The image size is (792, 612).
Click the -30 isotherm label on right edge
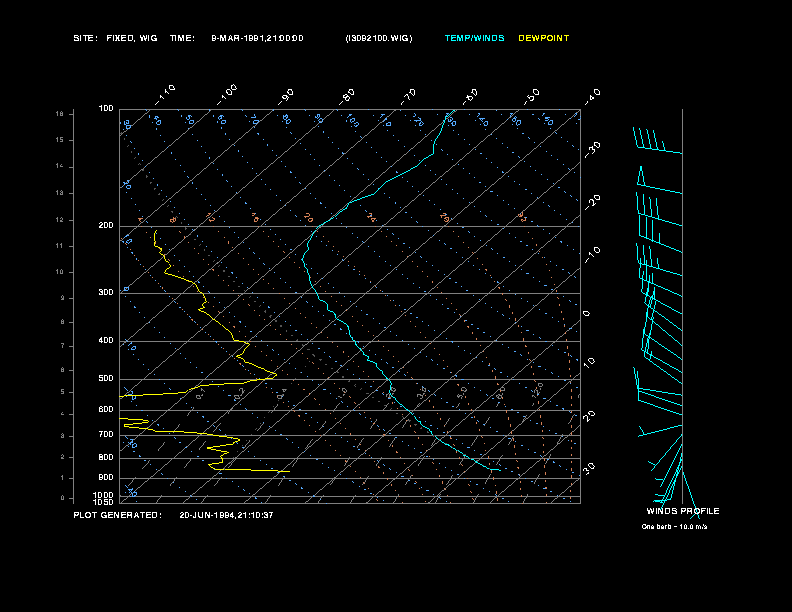(592, 150)
